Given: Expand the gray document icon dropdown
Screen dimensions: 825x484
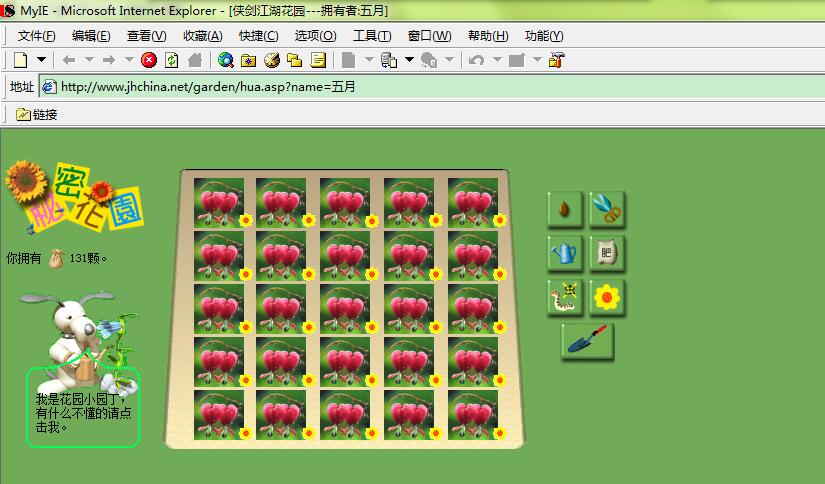Looking at the screenshot, I should coord(369,60).
